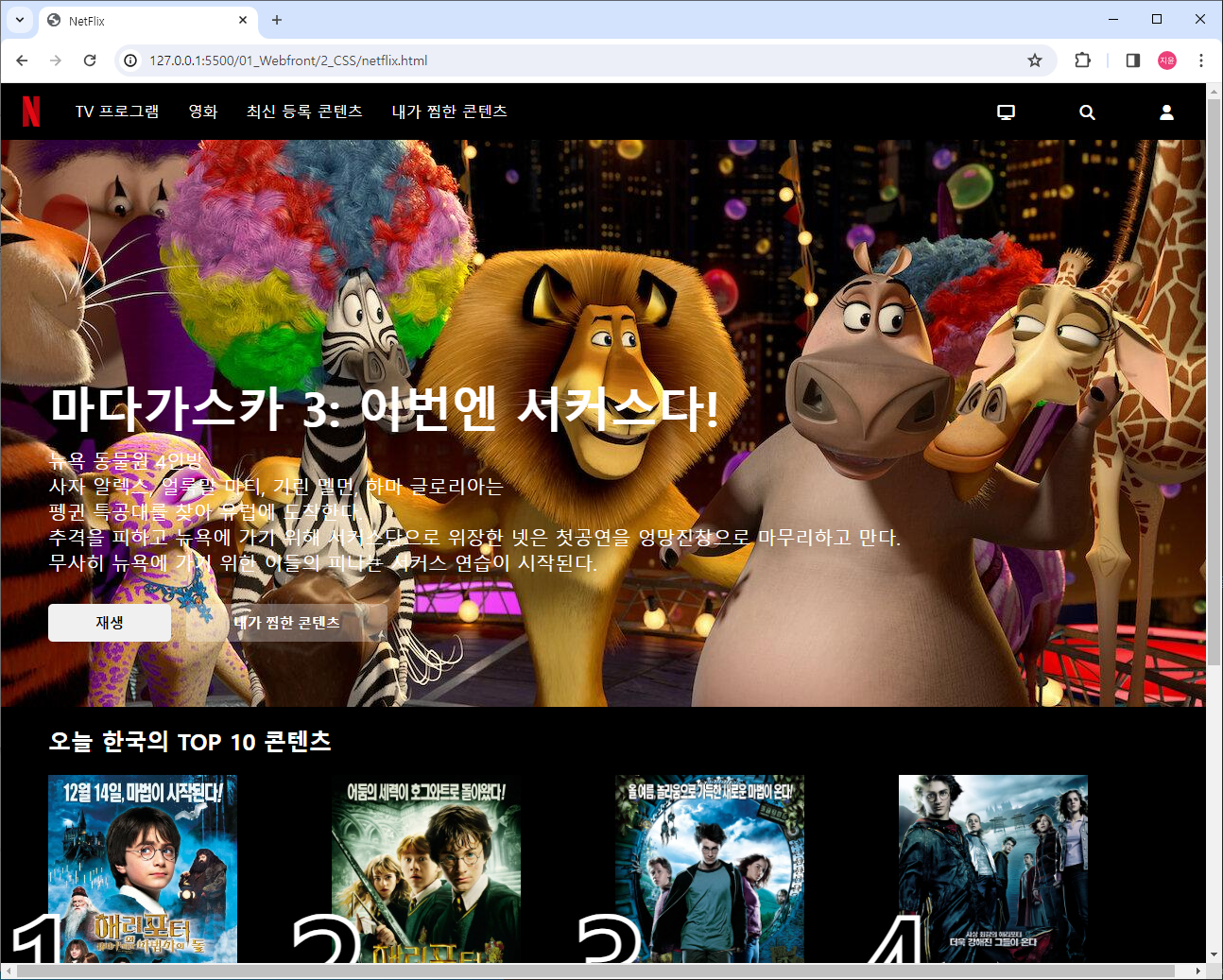The image size is (1223, 980).
Task: Open the tab search dropdown arrow
Action: click(20, 20)
